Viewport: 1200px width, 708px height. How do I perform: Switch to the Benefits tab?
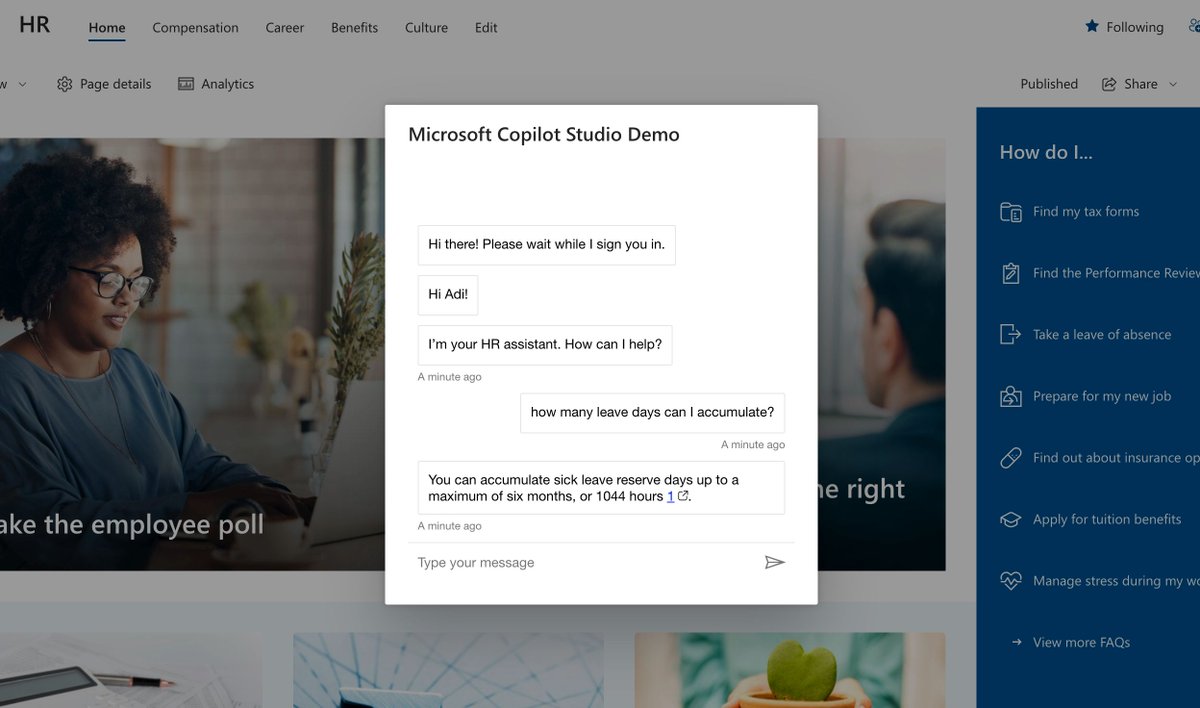(354, 28)
